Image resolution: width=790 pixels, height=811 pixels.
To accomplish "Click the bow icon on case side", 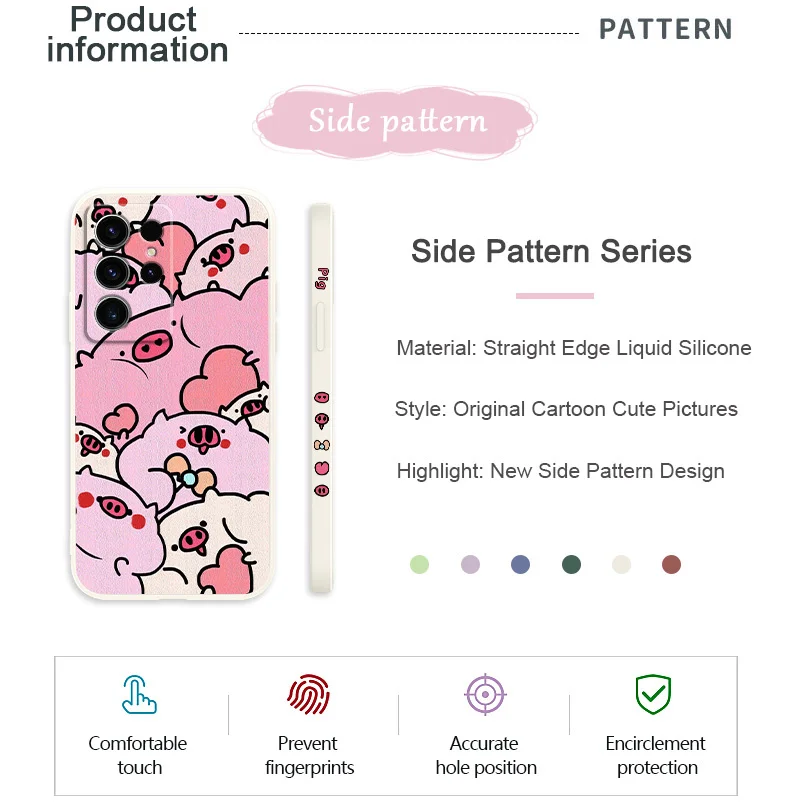I will pyautogui.click(x=322, y=445).
